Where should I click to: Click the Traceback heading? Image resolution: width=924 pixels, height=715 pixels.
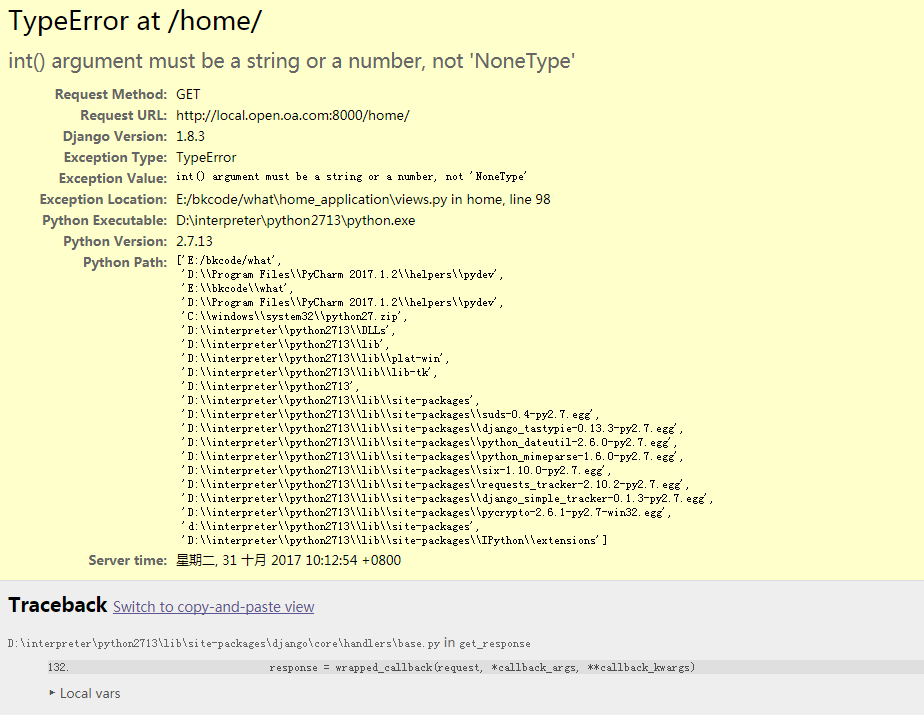tap(57, 605)
